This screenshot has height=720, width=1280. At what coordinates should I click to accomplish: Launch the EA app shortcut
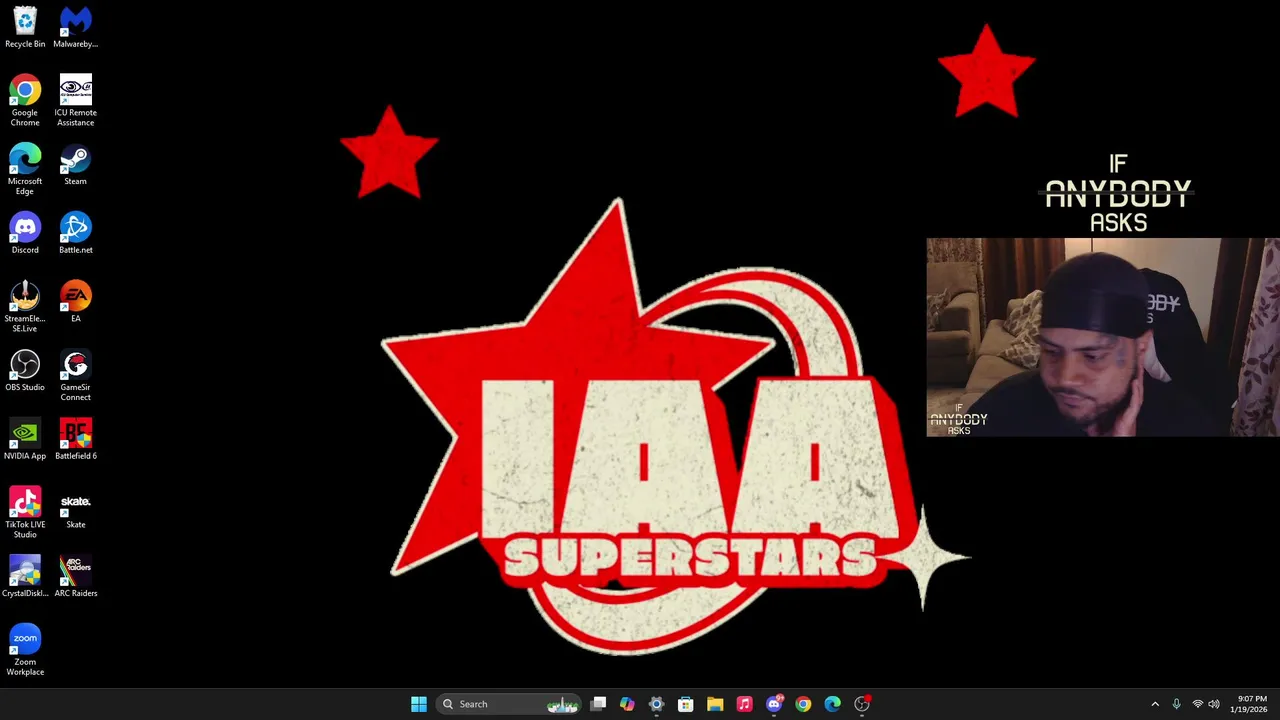pos(75,302)
